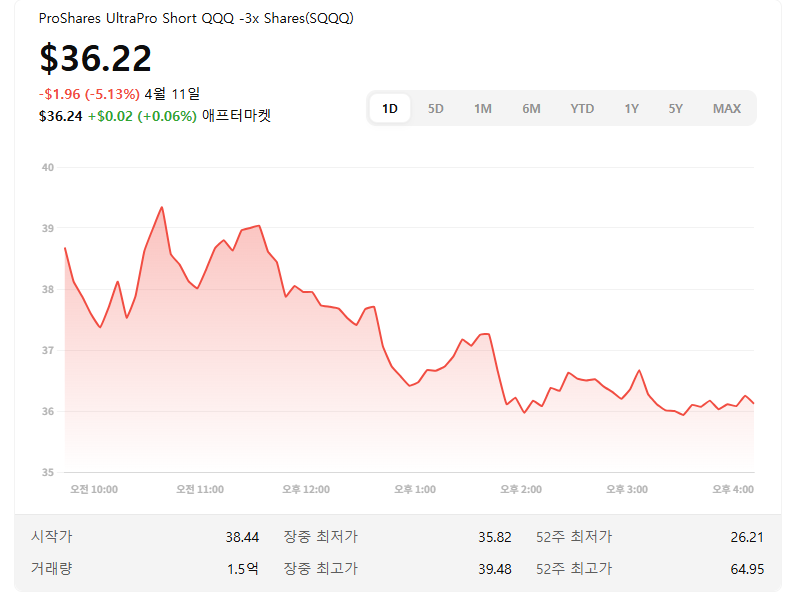Viewport: 797px width, 607px height.
Task: Select the YTD range tab
Action: click(582, 109)
